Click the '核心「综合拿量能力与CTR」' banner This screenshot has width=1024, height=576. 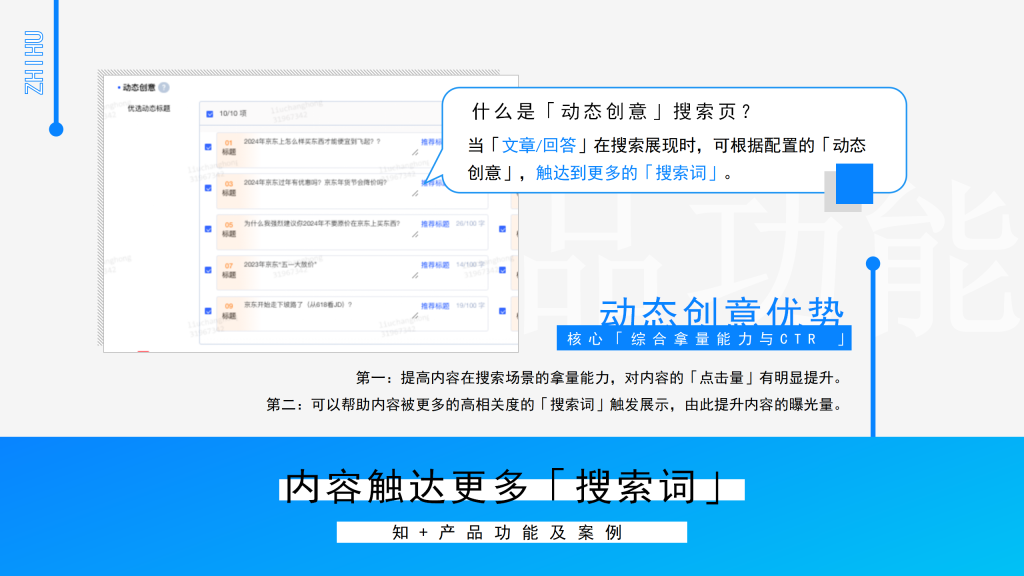(704, 338)
